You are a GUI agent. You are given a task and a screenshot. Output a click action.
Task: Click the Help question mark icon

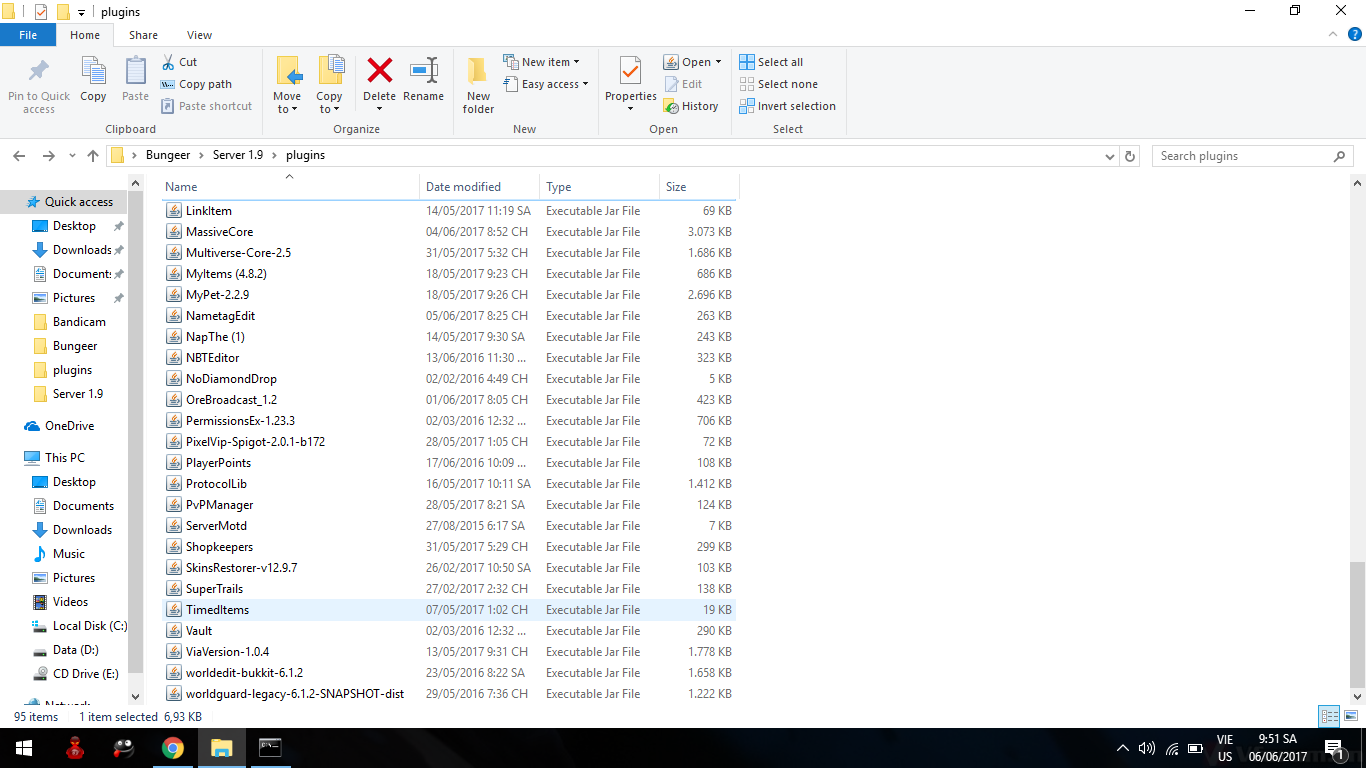click(x=1355, y=35)
